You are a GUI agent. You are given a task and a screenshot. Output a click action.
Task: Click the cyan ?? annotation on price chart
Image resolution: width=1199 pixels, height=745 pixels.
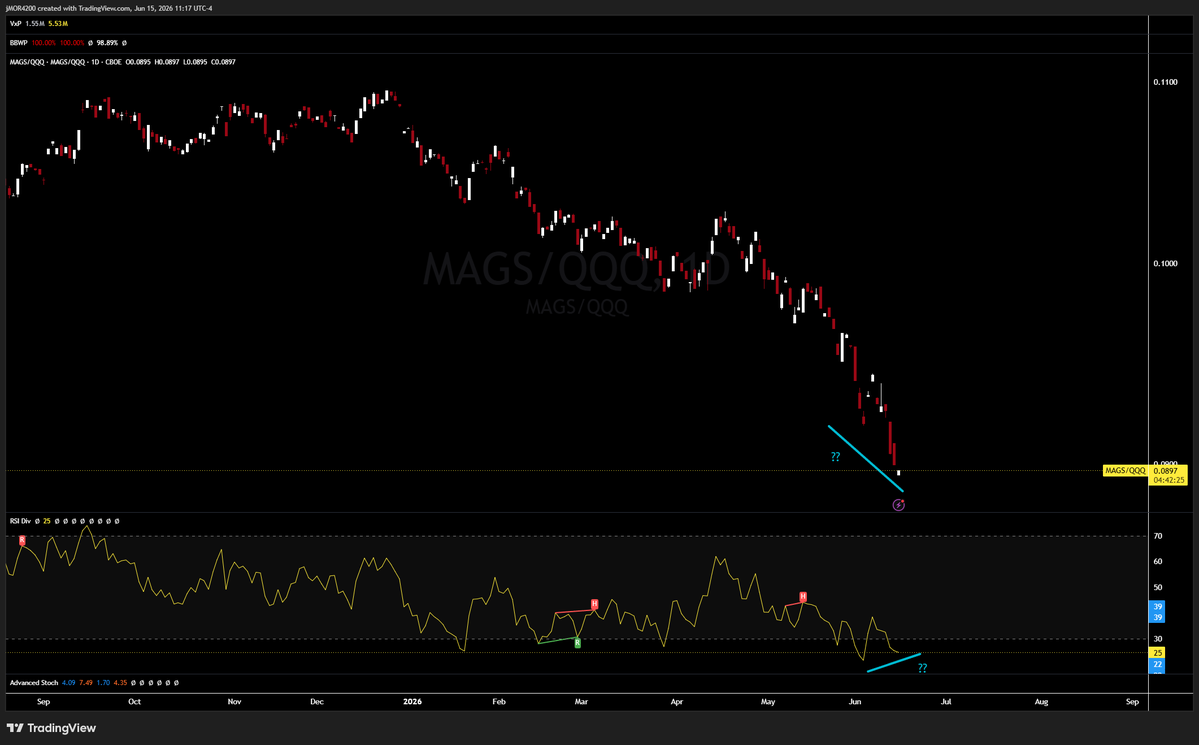(836, 457)
